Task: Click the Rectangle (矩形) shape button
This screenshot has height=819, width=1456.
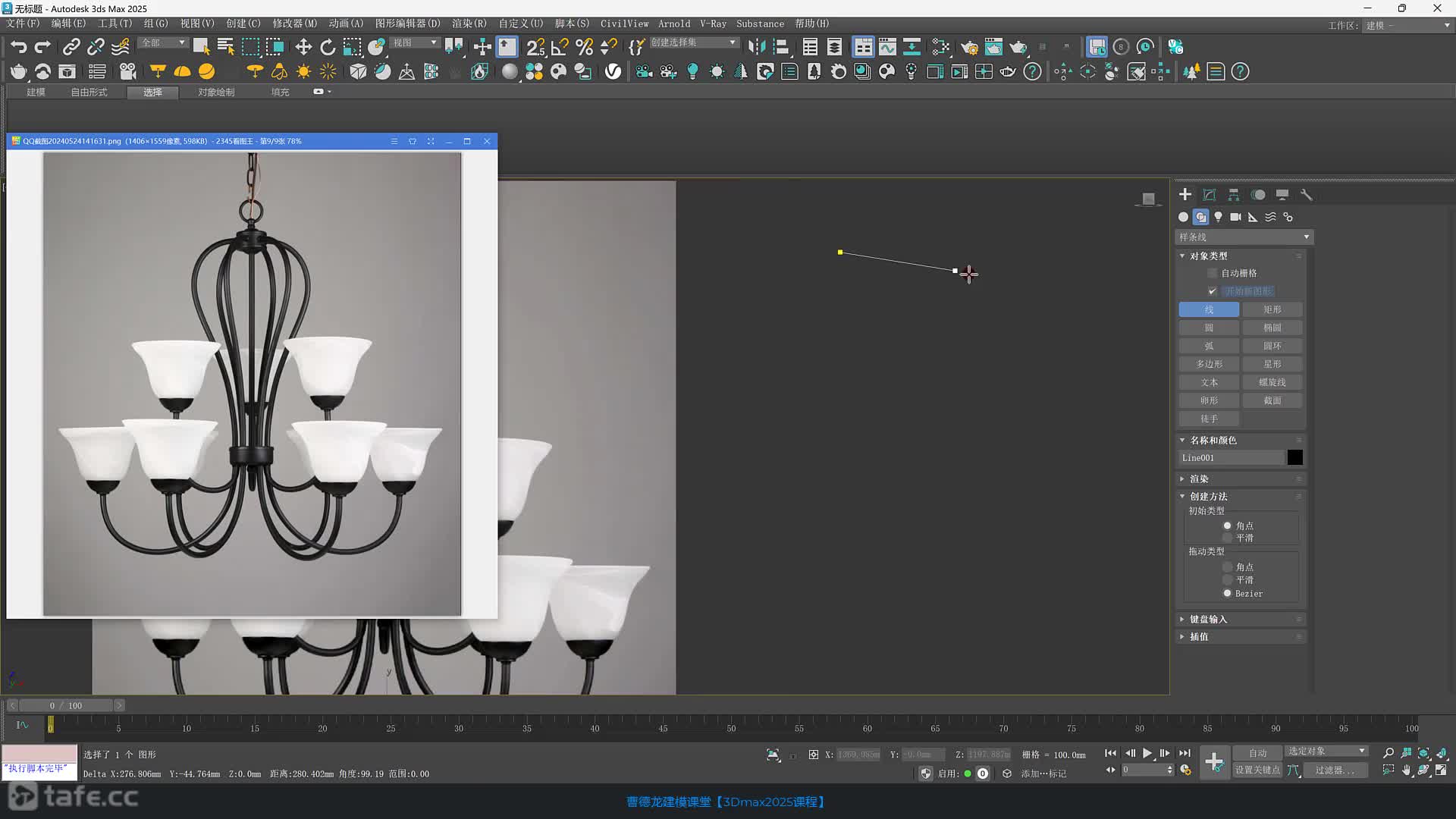Action: [x=1272, y=309]
